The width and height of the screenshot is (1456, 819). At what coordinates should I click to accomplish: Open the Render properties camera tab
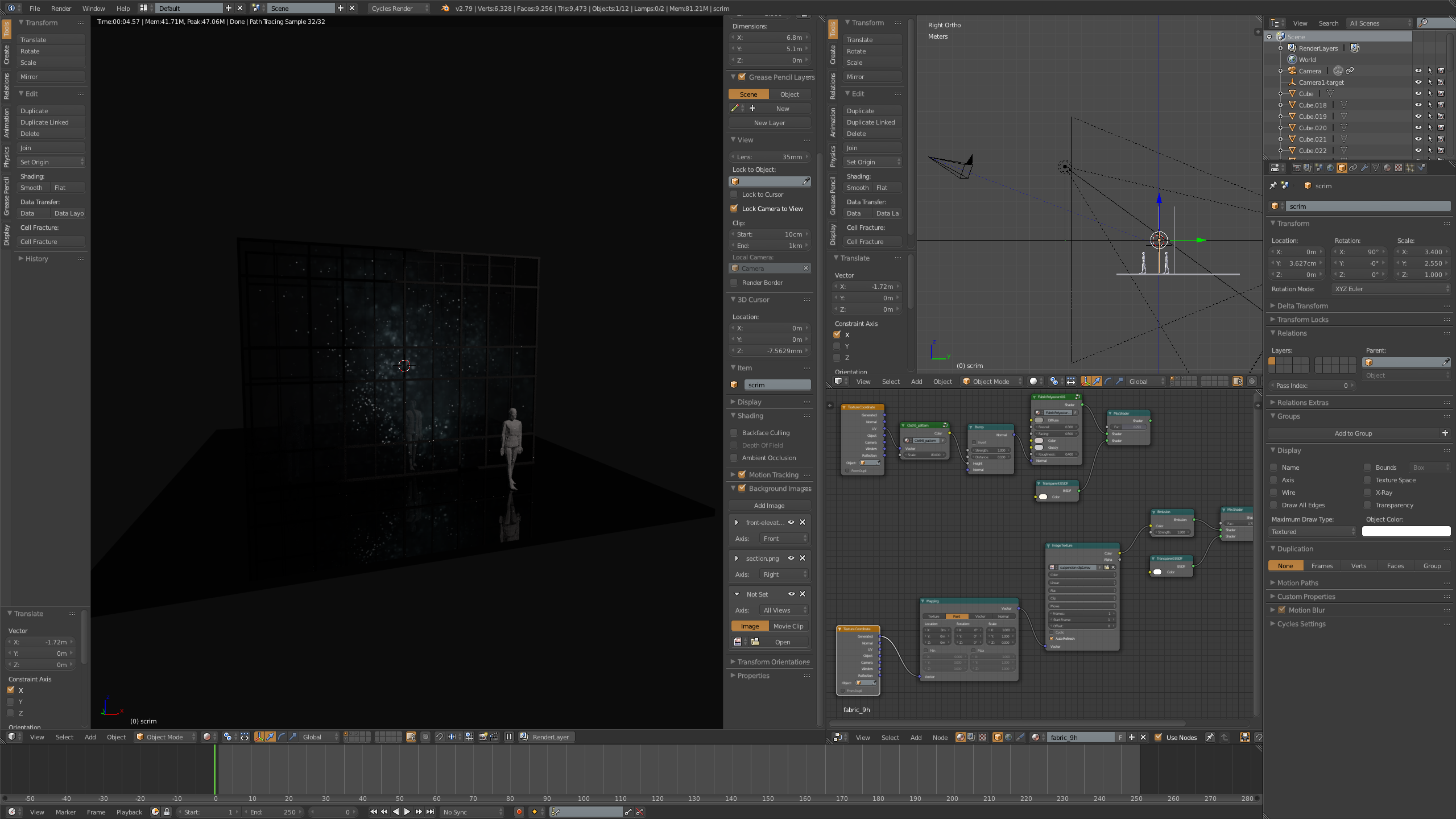click(x=1297, y=168)
